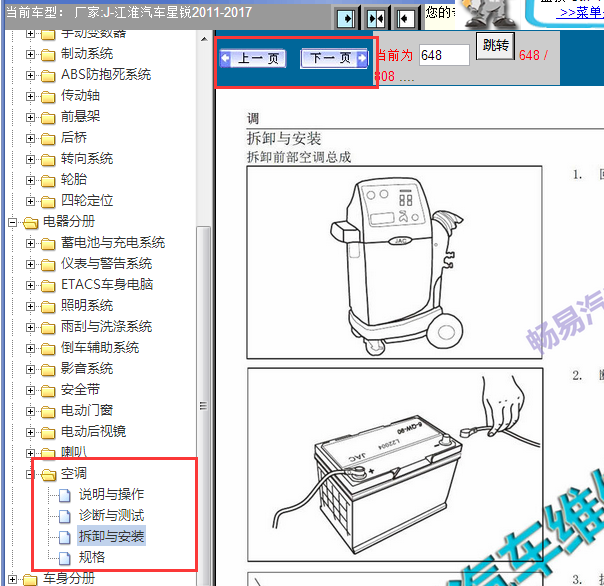Click the open 空调 folder icon
Image resolution: width=604 pixels, height=586 pixels.
tap(49, 475)
